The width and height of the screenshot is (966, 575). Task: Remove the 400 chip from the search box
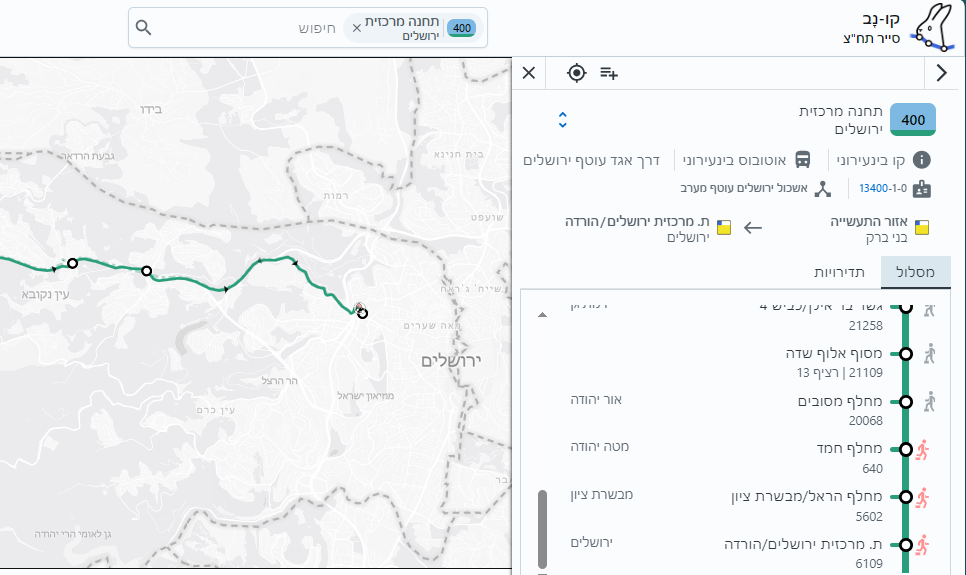[x=357, y=28]
